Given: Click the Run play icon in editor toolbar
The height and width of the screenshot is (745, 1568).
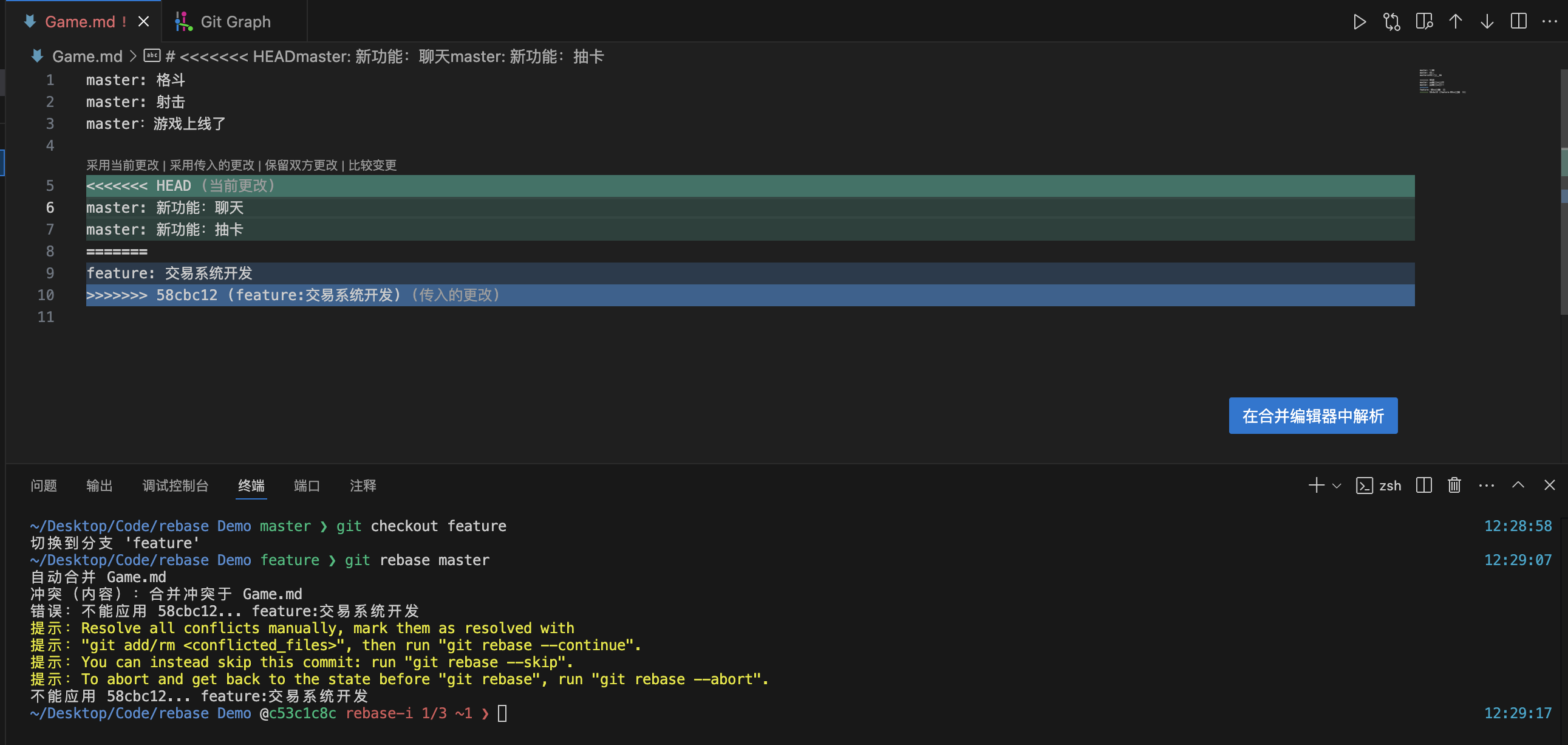Looking at the screenshot, I should click(x=1359, y=22).
